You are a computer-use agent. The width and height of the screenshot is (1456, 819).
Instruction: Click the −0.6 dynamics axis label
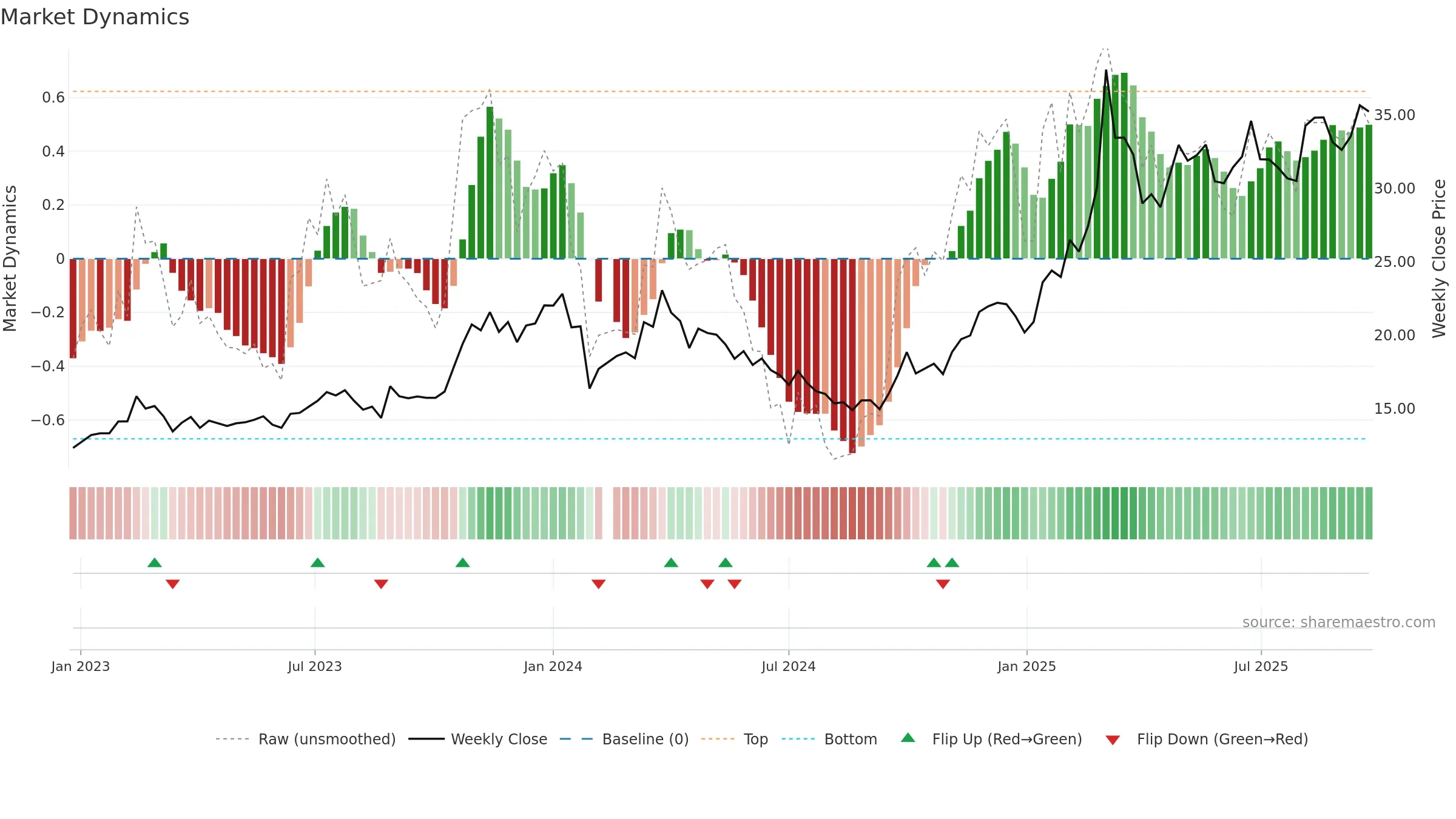pyautogui.click(x=48, y=420)
